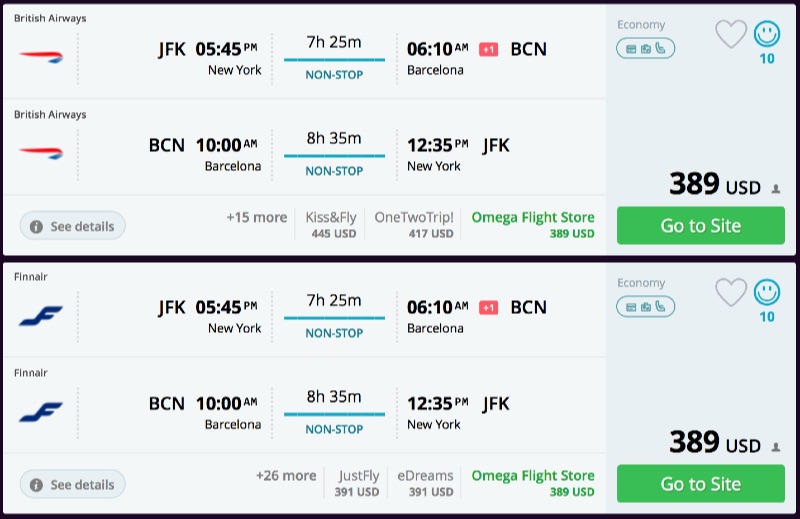Select the OneTwoTrip! 417 USD offer
This screenshot has height=519, width=800.
coord(414,225)
